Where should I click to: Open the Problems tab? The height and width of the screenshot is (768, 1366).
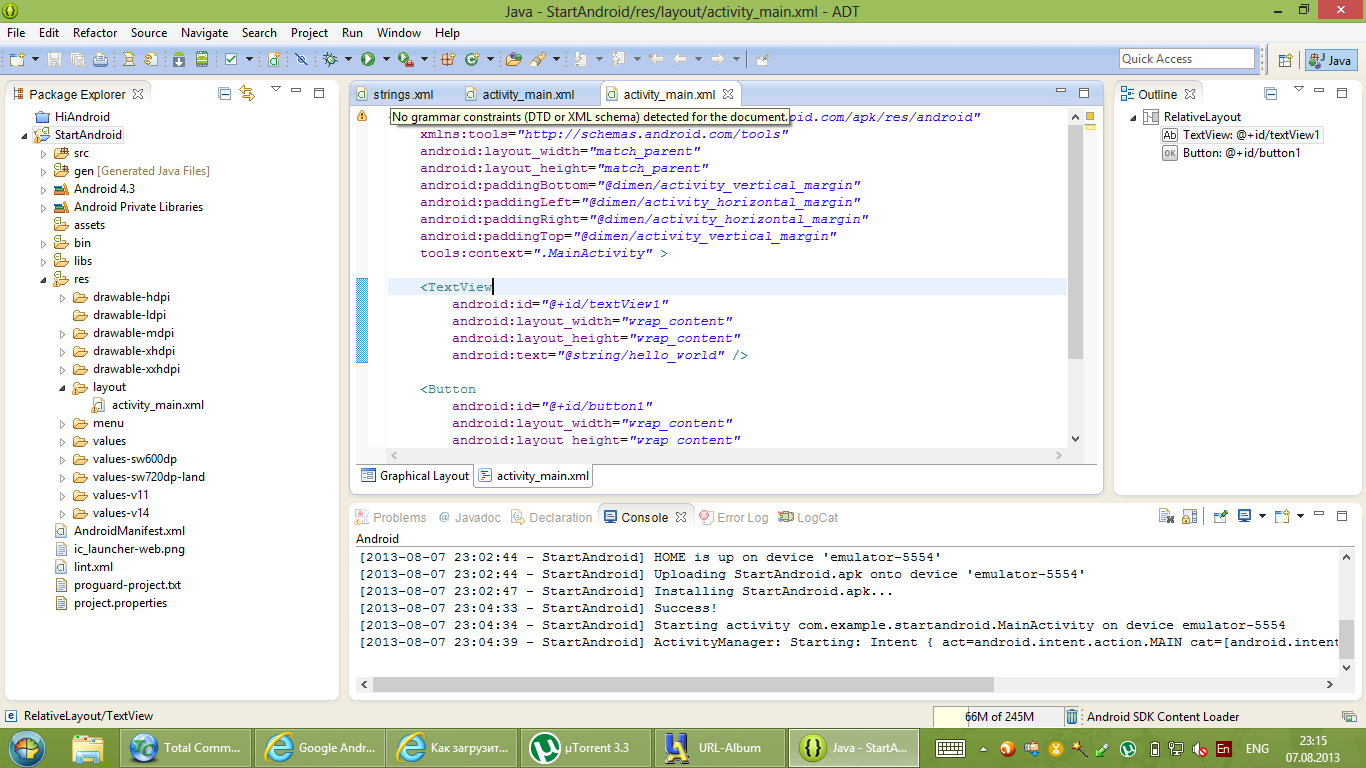click(390, 517)
